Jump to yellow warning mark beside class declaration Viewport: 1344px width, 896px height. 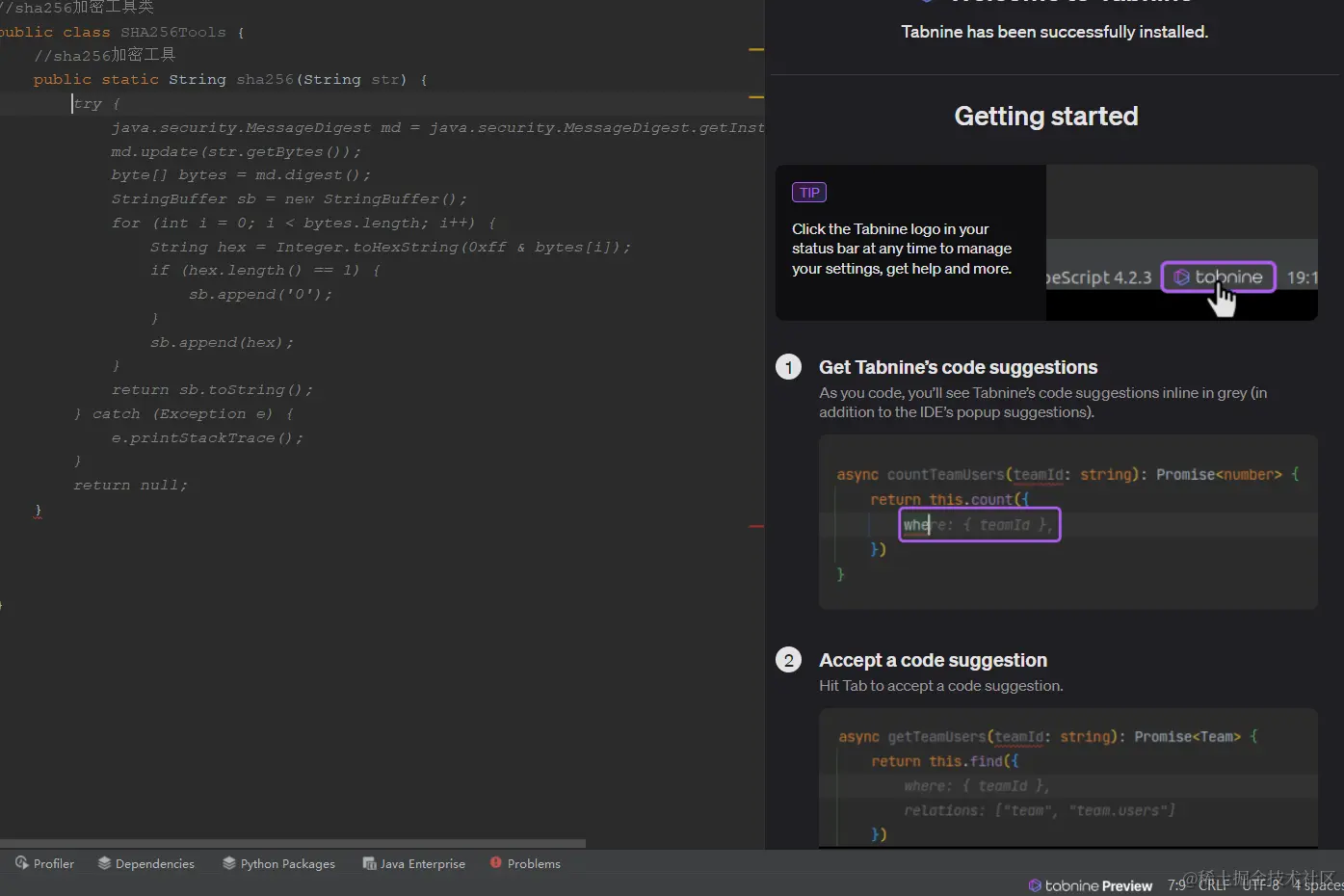(x=756, y=49)
